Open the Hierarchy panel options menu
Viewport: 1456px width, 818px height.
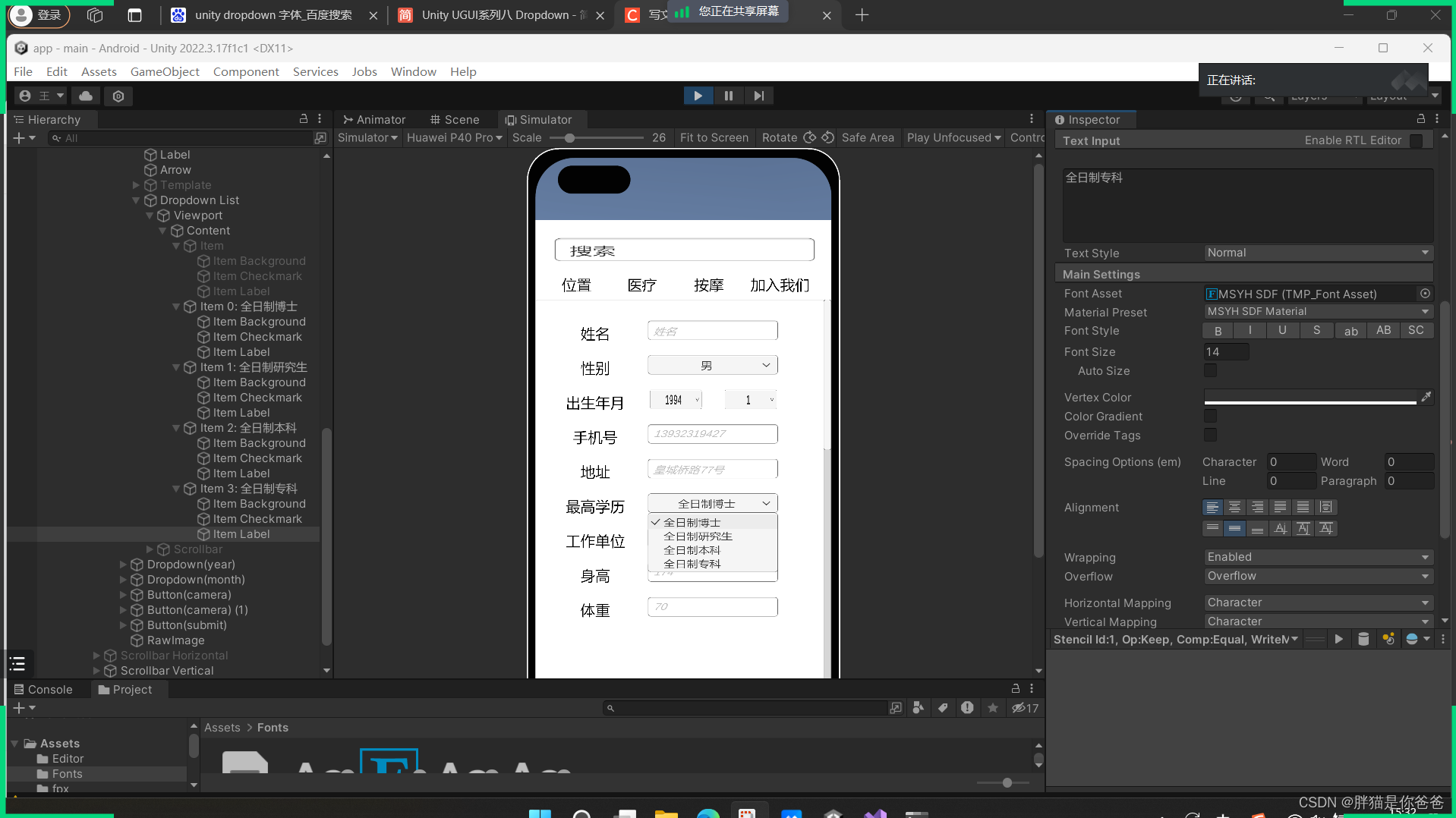click(x=320, y=119)
